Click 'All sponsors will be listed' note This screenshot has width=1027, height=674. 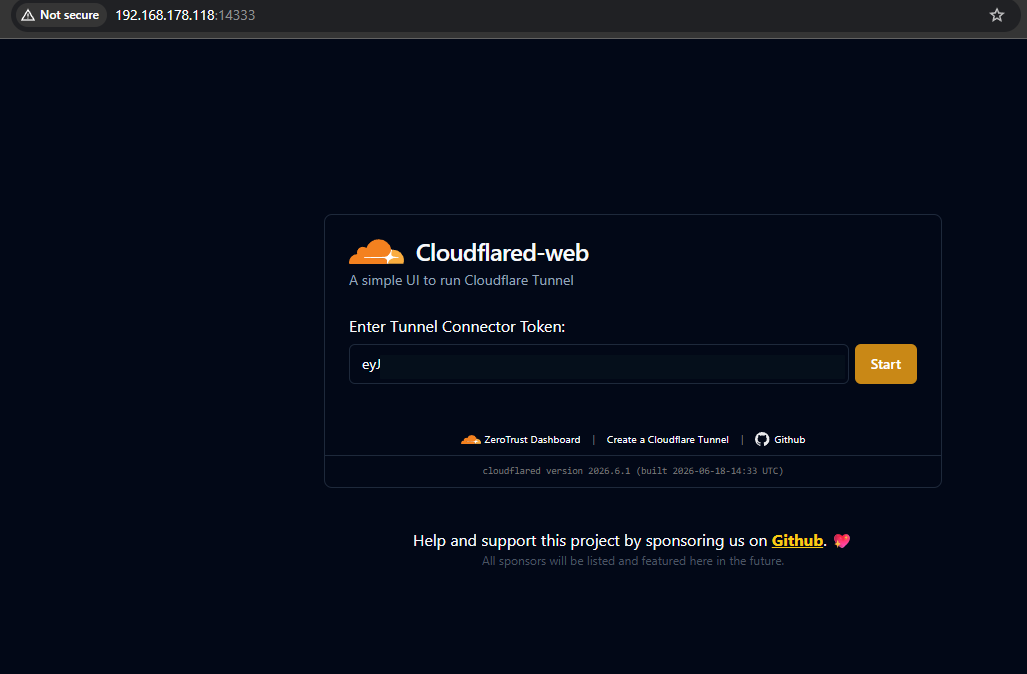[633, 561]
